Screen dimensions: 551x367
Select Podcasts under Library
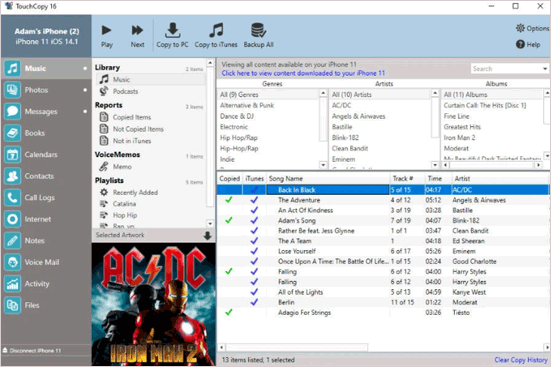150,91
